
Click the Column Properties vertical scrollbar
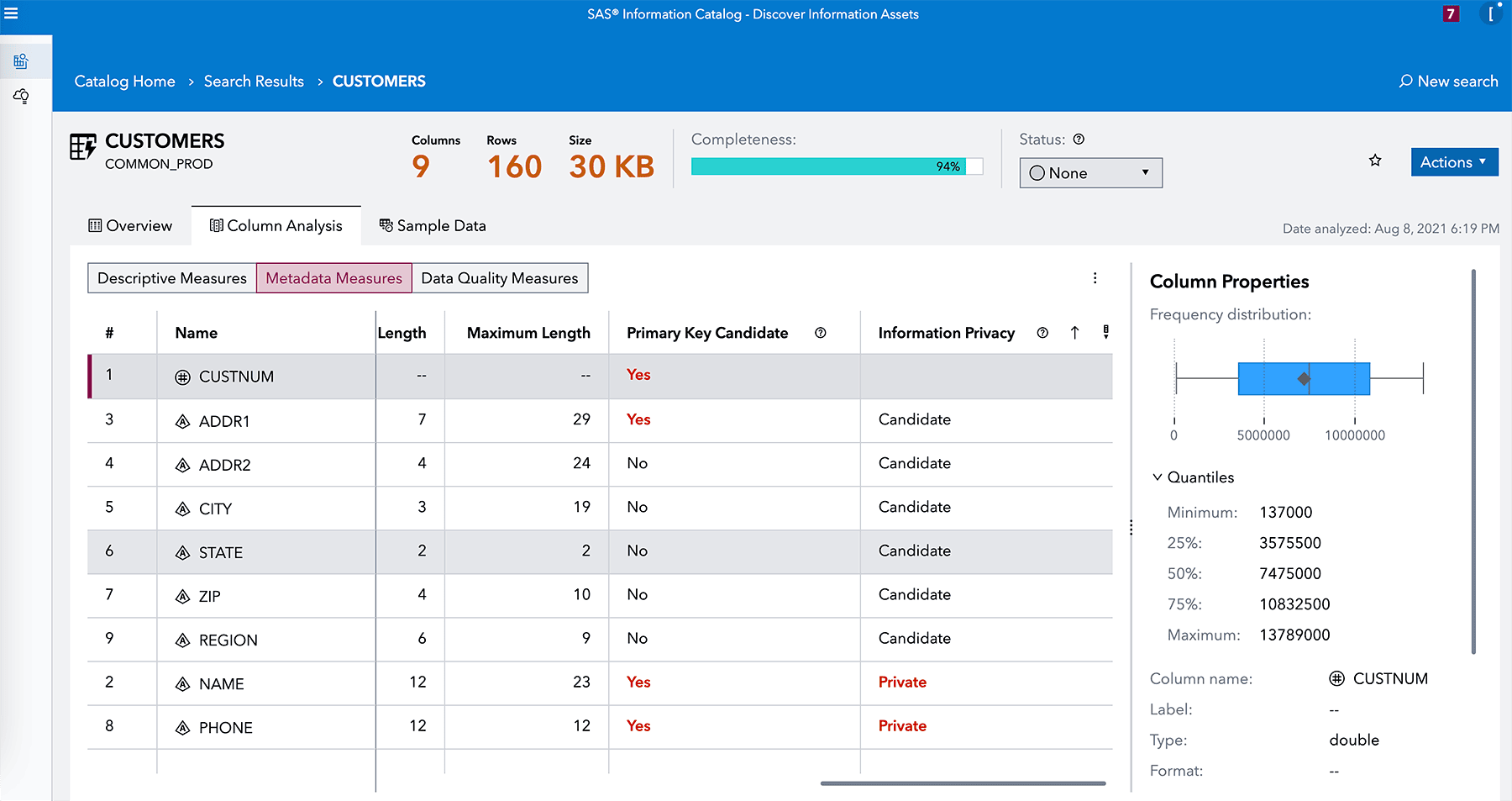1473,461
